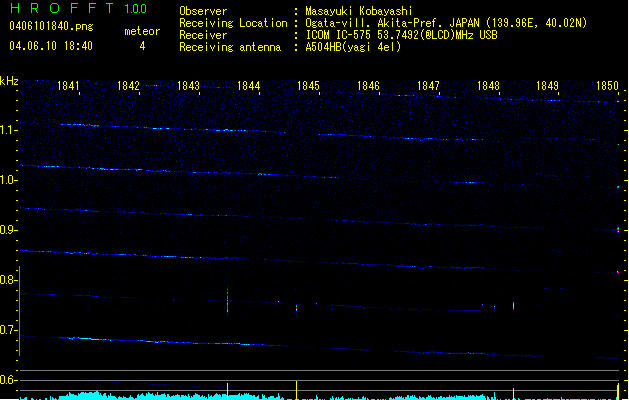The height and width of the screenshot is (400, 629).
Task: Click the 1842 time axis marker
Action: [x=128, y=86]
